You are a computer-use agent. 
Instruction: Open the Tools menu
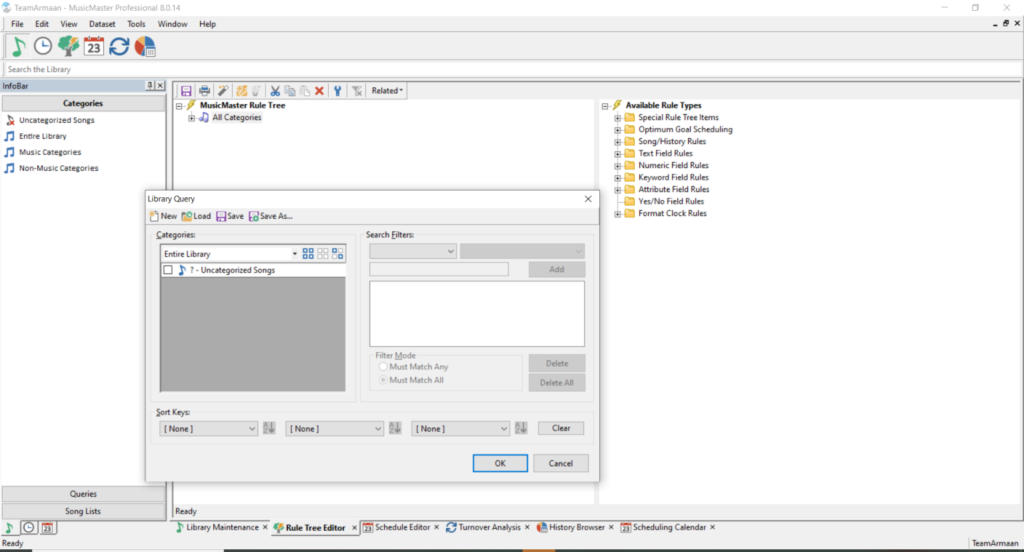point(136,24)
